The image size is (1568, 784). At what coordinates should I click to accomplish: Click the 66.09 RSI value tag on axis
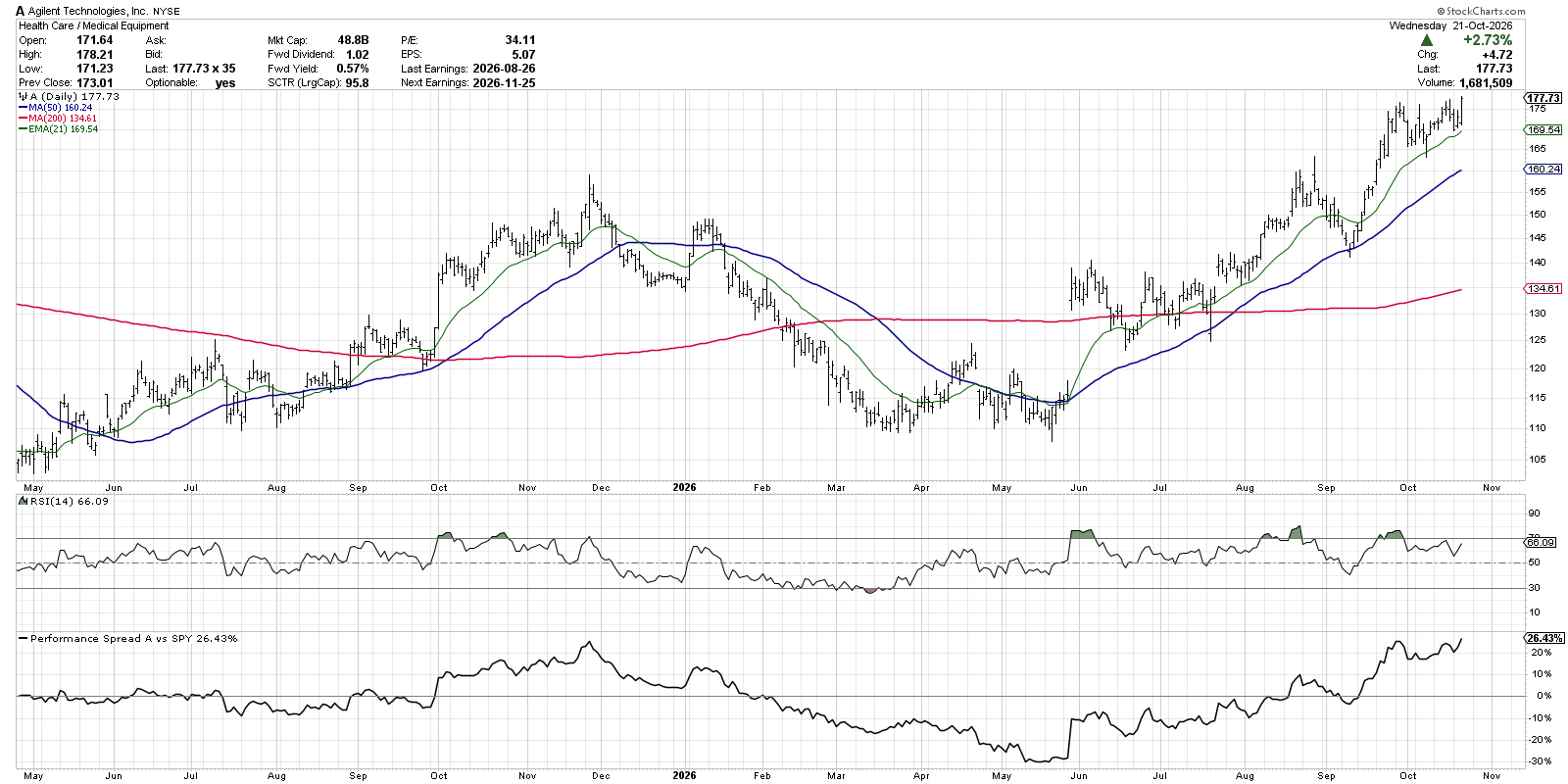pyautogui.click(x=1541, y=542)
